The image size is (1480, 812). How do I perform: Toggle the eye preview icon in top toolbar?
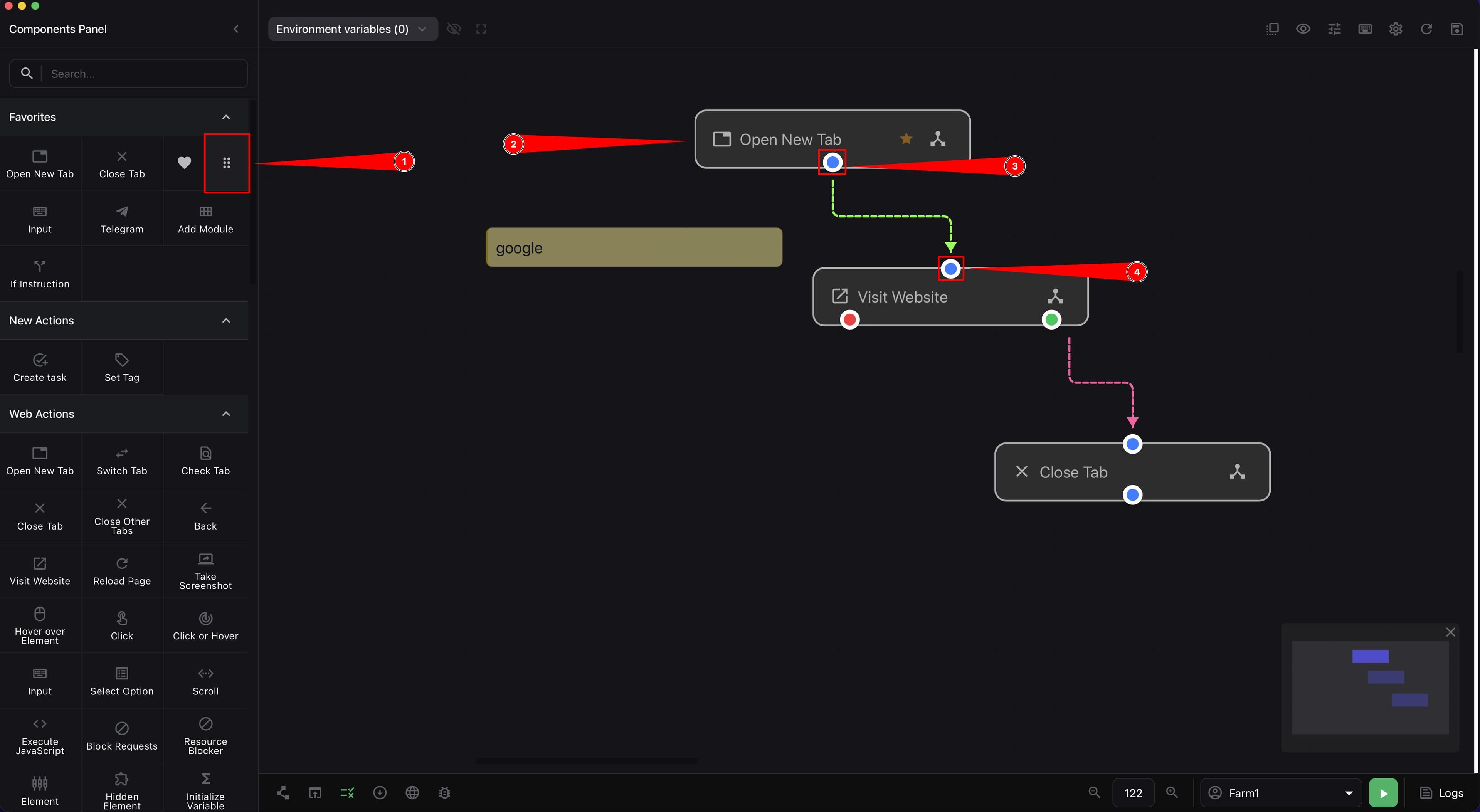(1303, 29)
